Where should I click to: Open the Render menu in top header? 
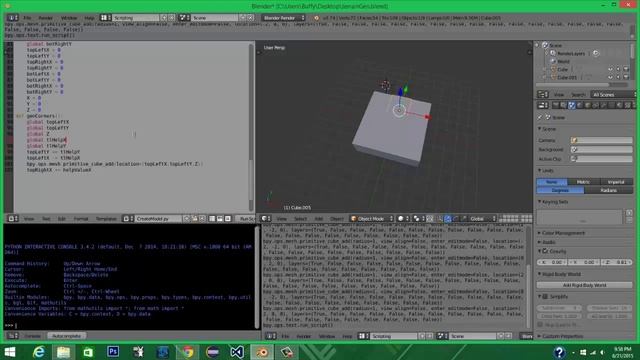tap(45, 18)
